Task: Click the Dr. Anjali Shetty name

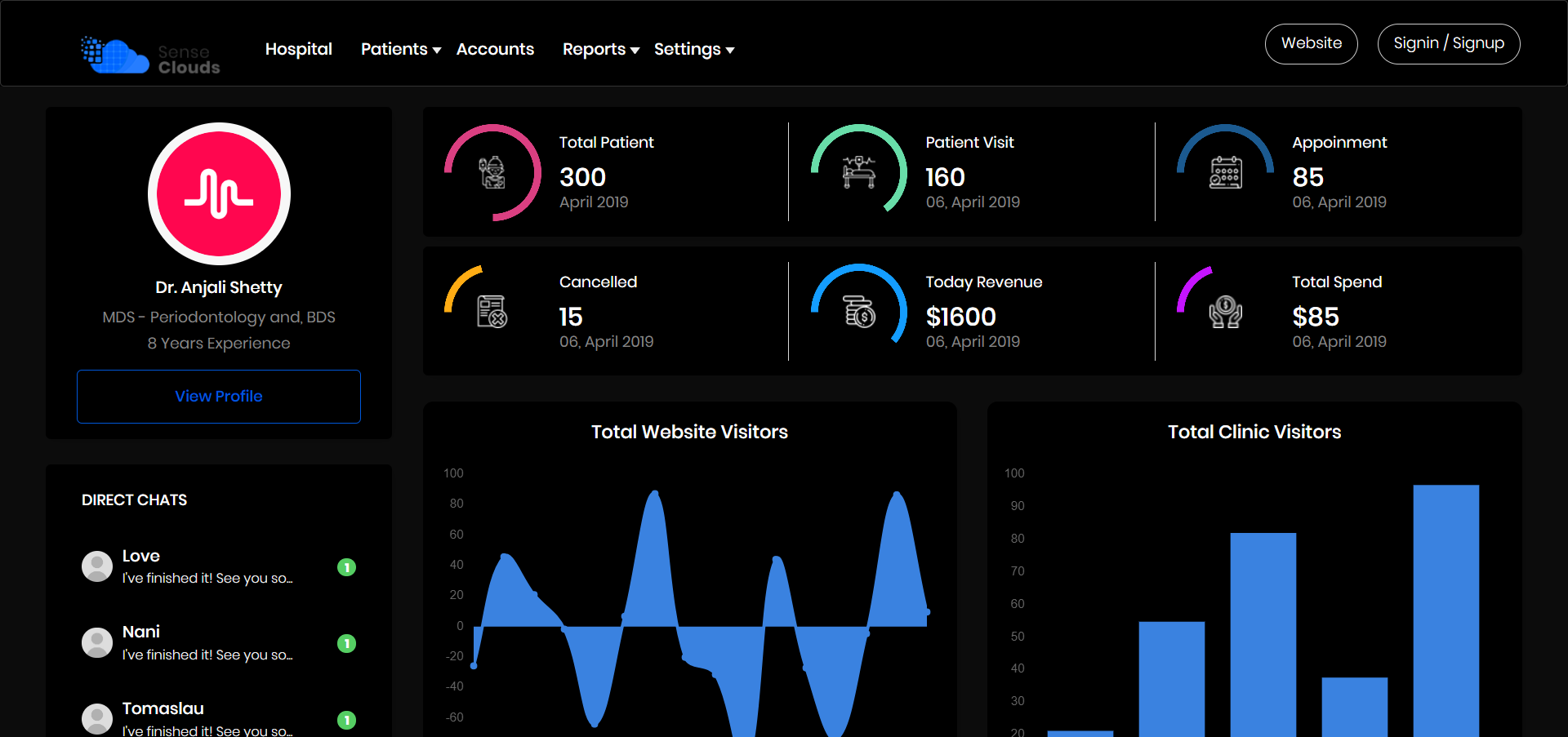Action: [x=219, y=287]
